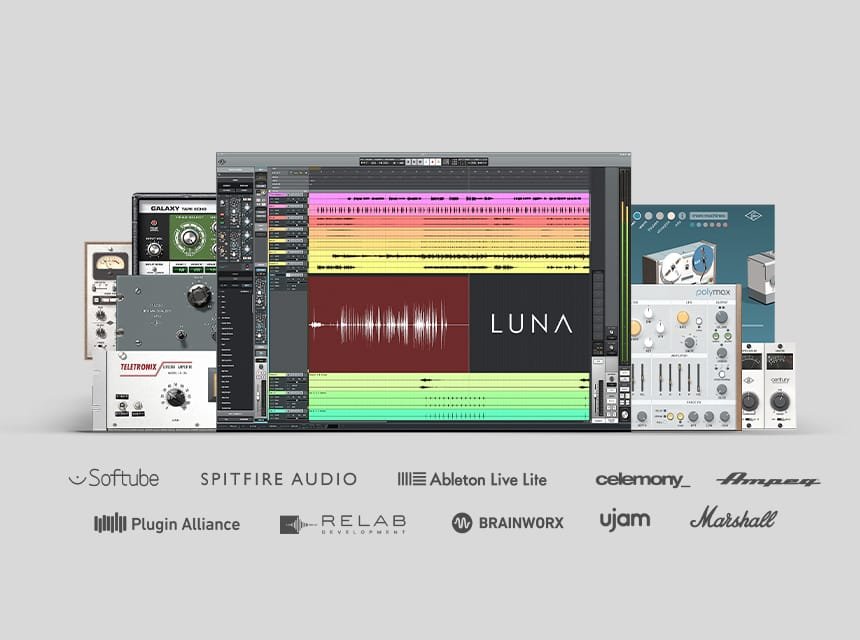Screen dimensions: 860x640
Task: Click the Marshall logo
Action: pyautogui.click(x=732, y=518)
